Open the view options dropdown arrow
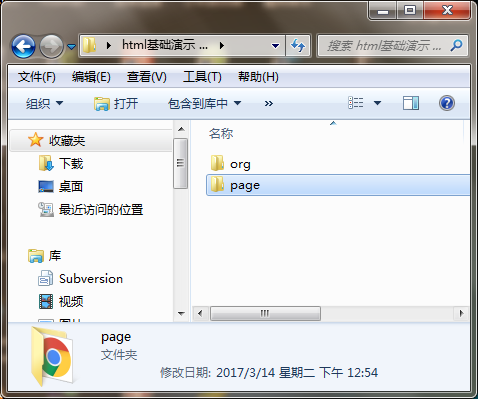 coord(377,103)
